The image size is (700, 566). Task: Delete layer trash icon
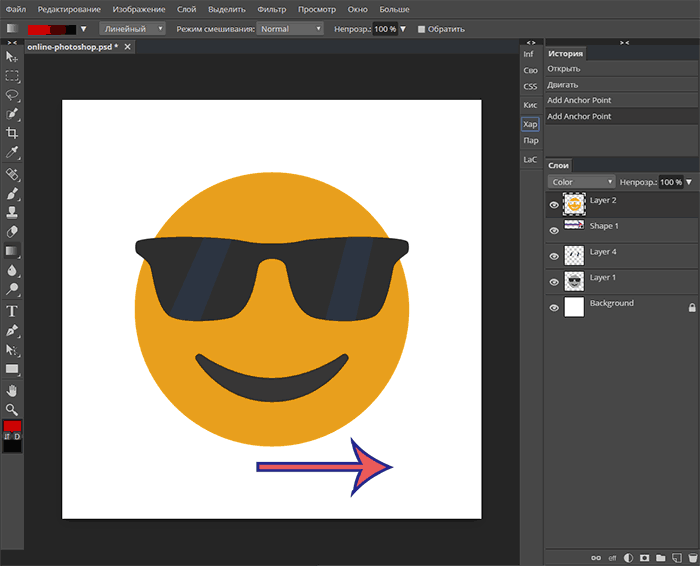point(692,558)
